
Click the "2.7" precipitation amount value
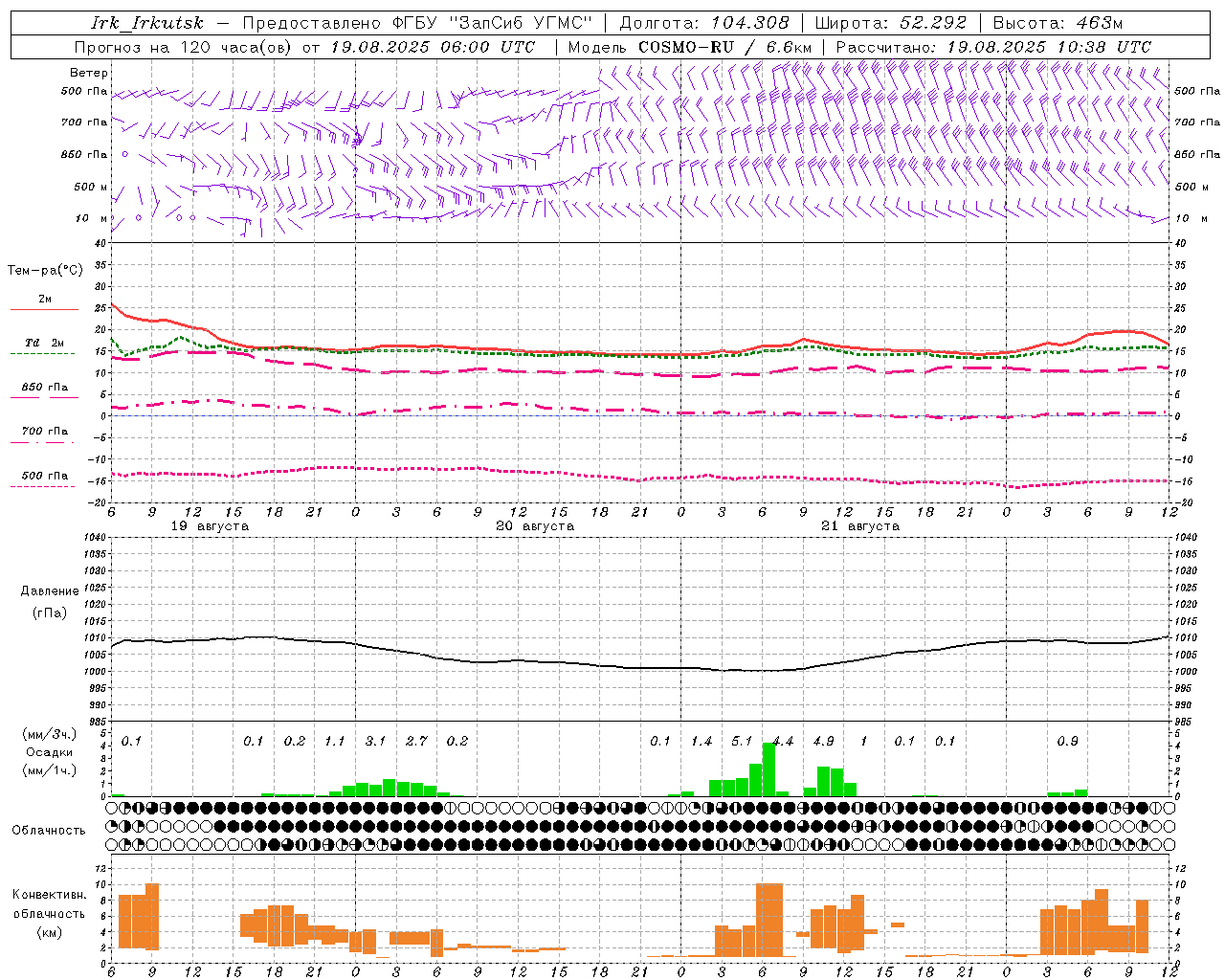point(416,742)
